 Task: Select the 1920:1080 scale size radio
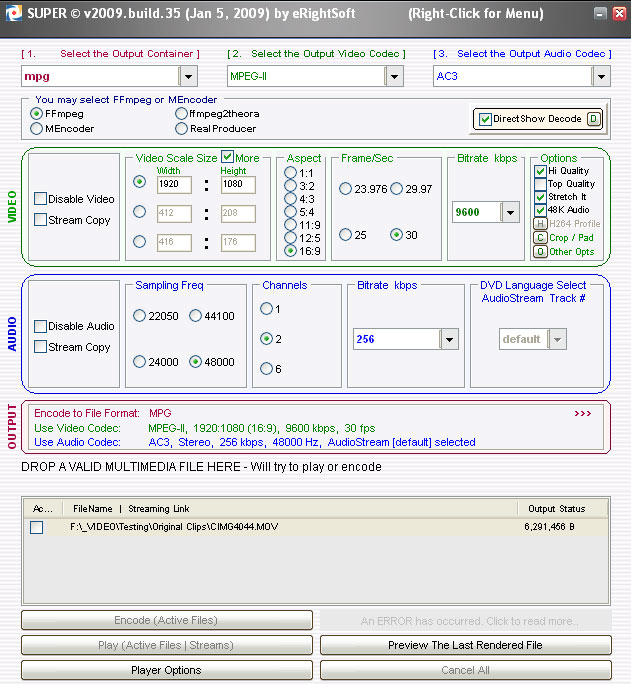pos(139,181)
